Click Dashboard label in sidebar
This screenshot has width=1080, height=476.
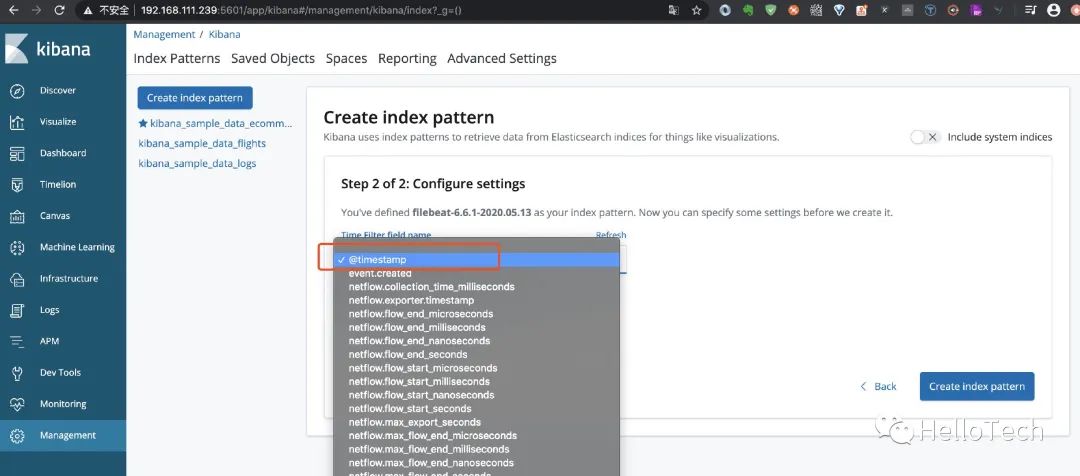[x=63, y=154]
